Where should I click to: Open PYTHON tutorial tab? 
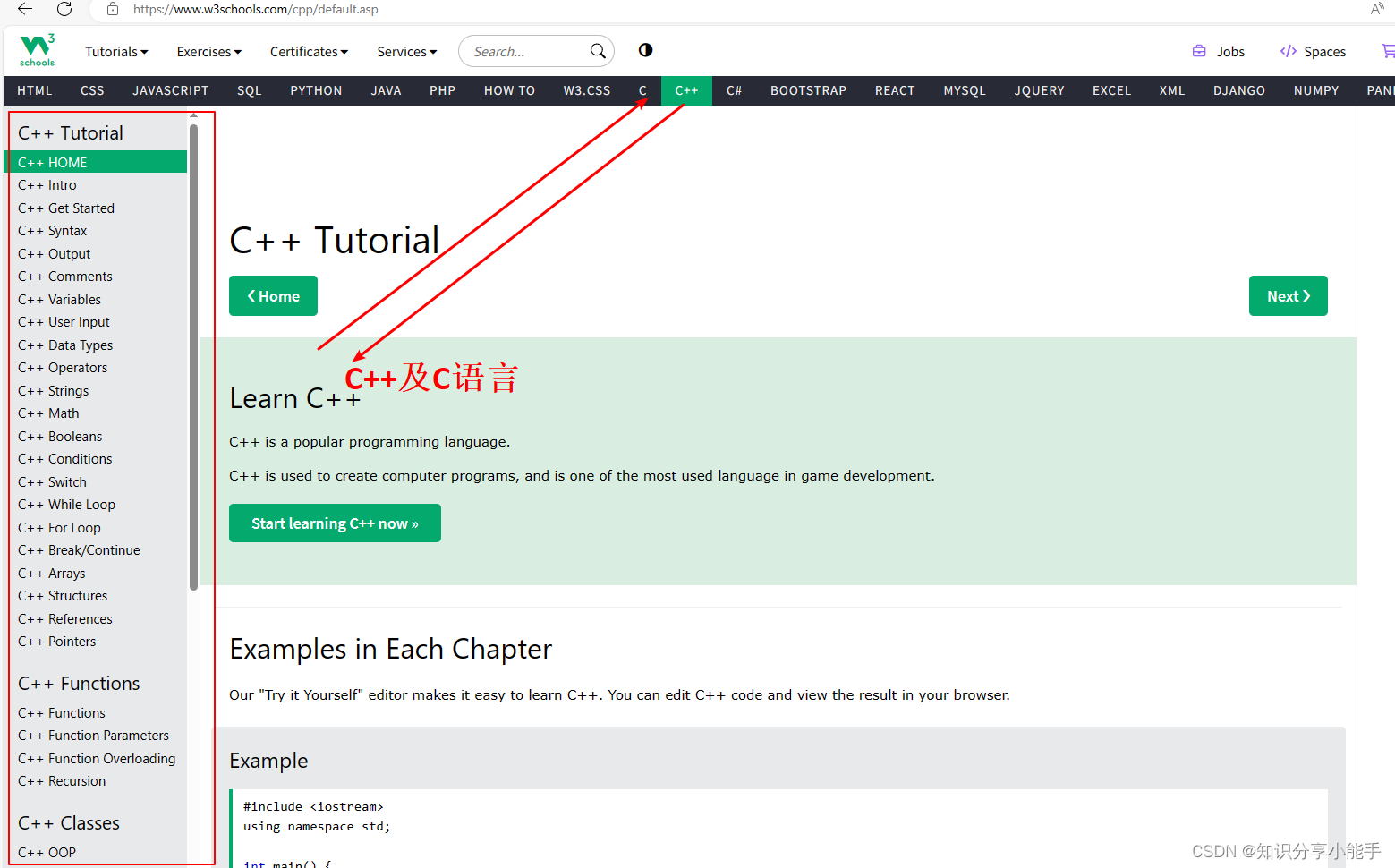click(x=316, y=90)
